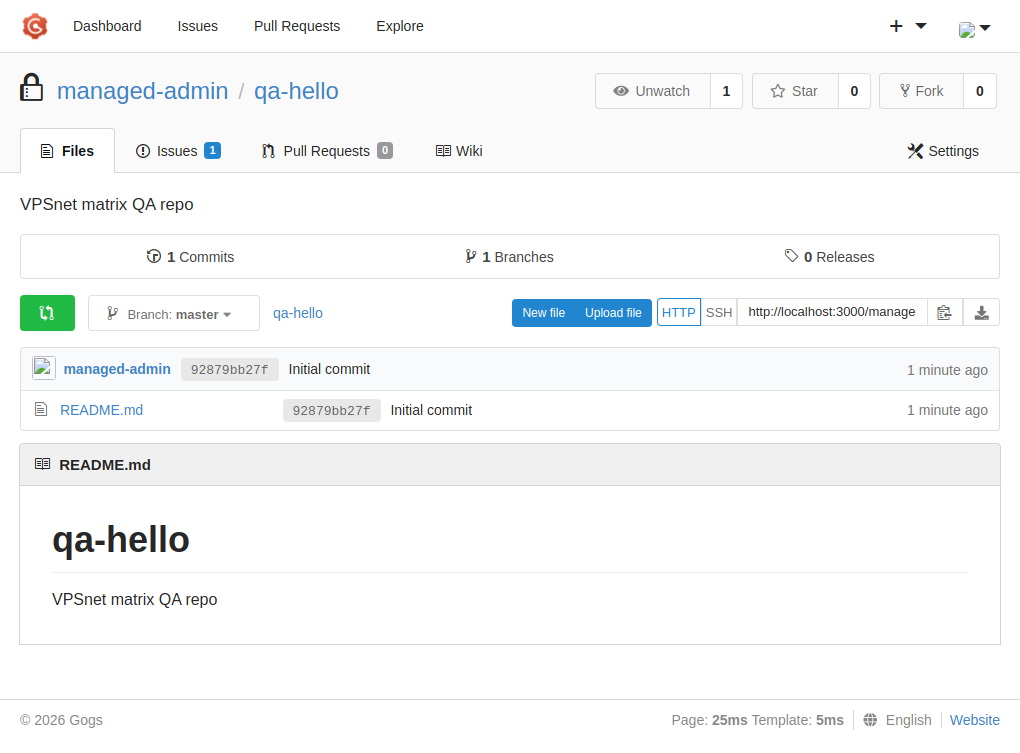The width and height of the screenshot is (1020, 753).
Task: Select the HTTP clone protocol
Action: (x=678, y=313)
